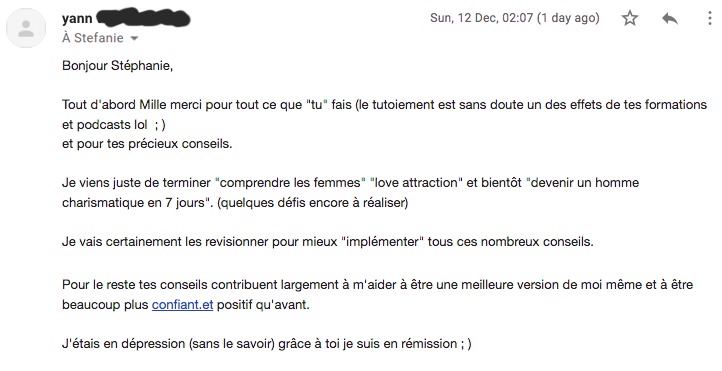The height and width of the screenshot is (371, 722).
Task: Click the "(1 day ago)" text
Action: click(x=568, y=18)
